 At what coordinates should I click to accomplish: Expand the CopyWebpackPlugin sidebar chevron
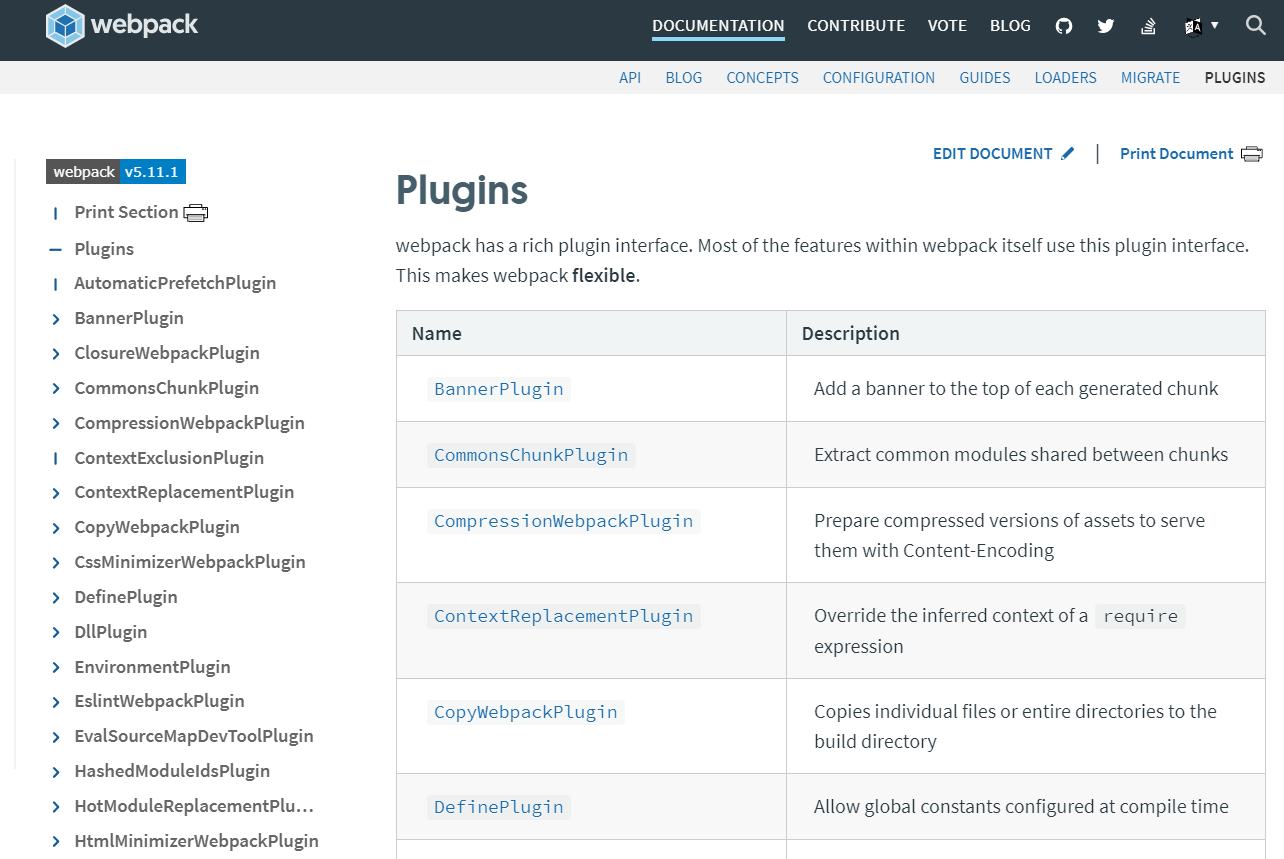[x=56, y=527]
